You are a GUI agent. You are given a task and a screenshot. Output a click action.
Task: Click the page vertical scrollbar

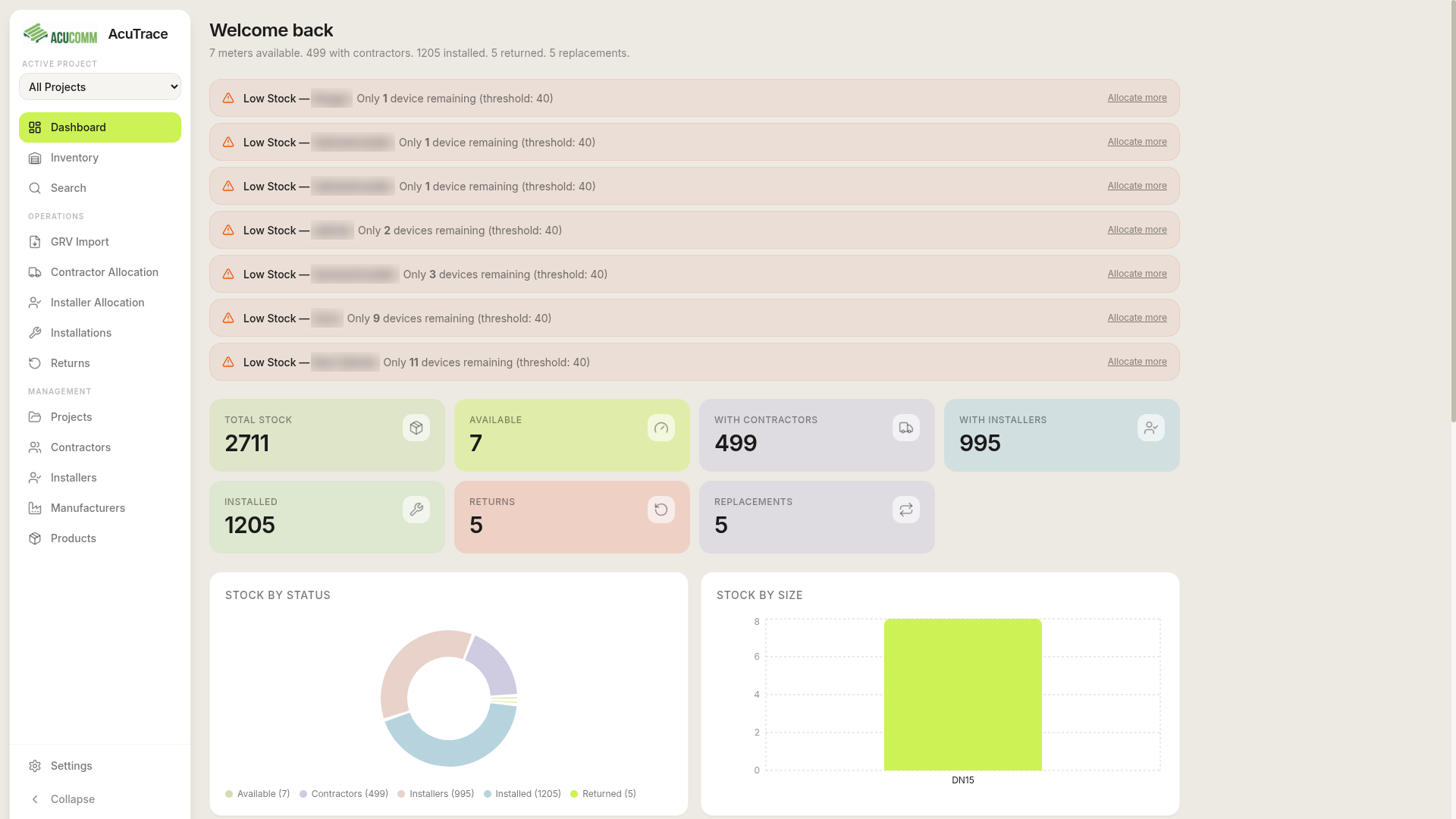1452,212
